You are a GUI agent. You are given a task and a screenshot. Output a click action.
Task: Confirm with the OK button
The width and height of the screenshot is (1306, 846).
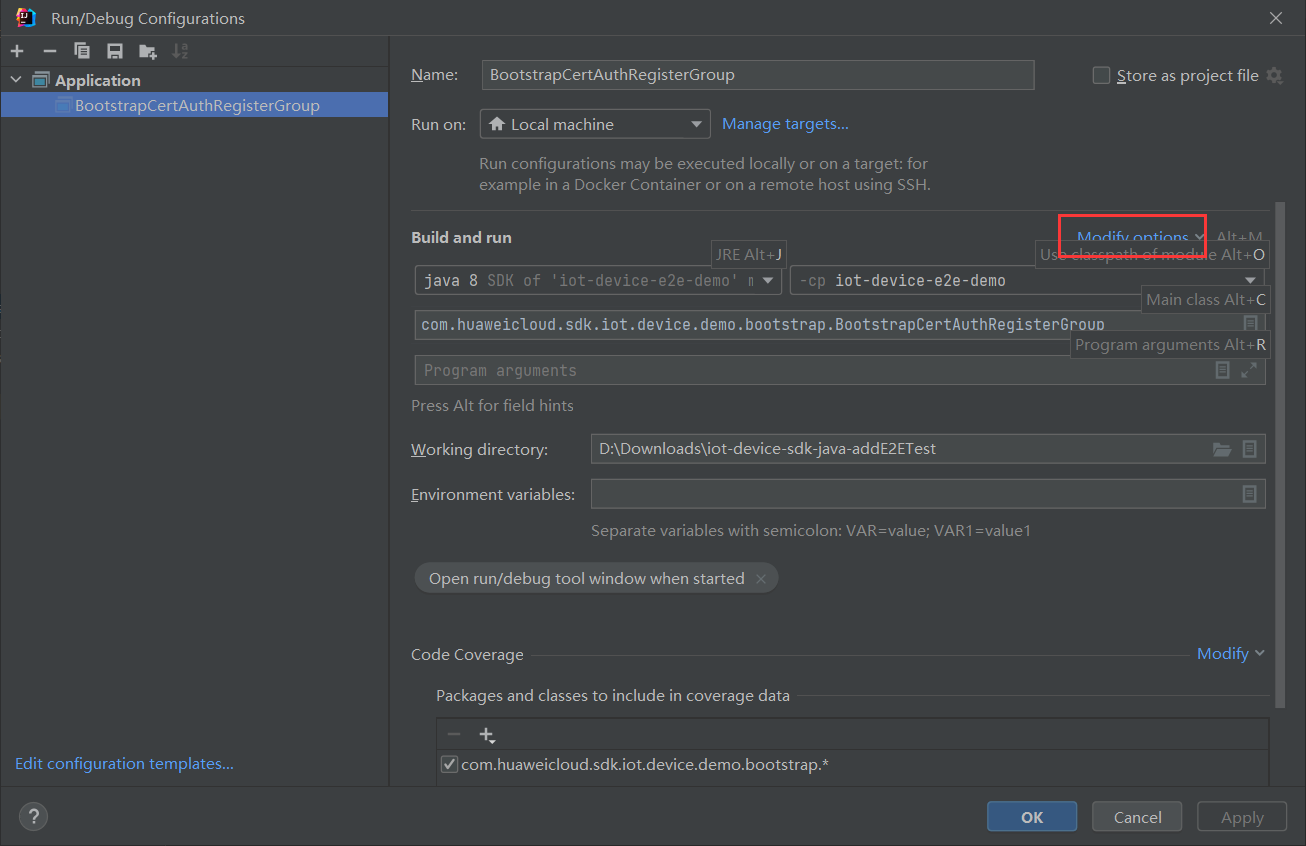[x=1032, y=817]
